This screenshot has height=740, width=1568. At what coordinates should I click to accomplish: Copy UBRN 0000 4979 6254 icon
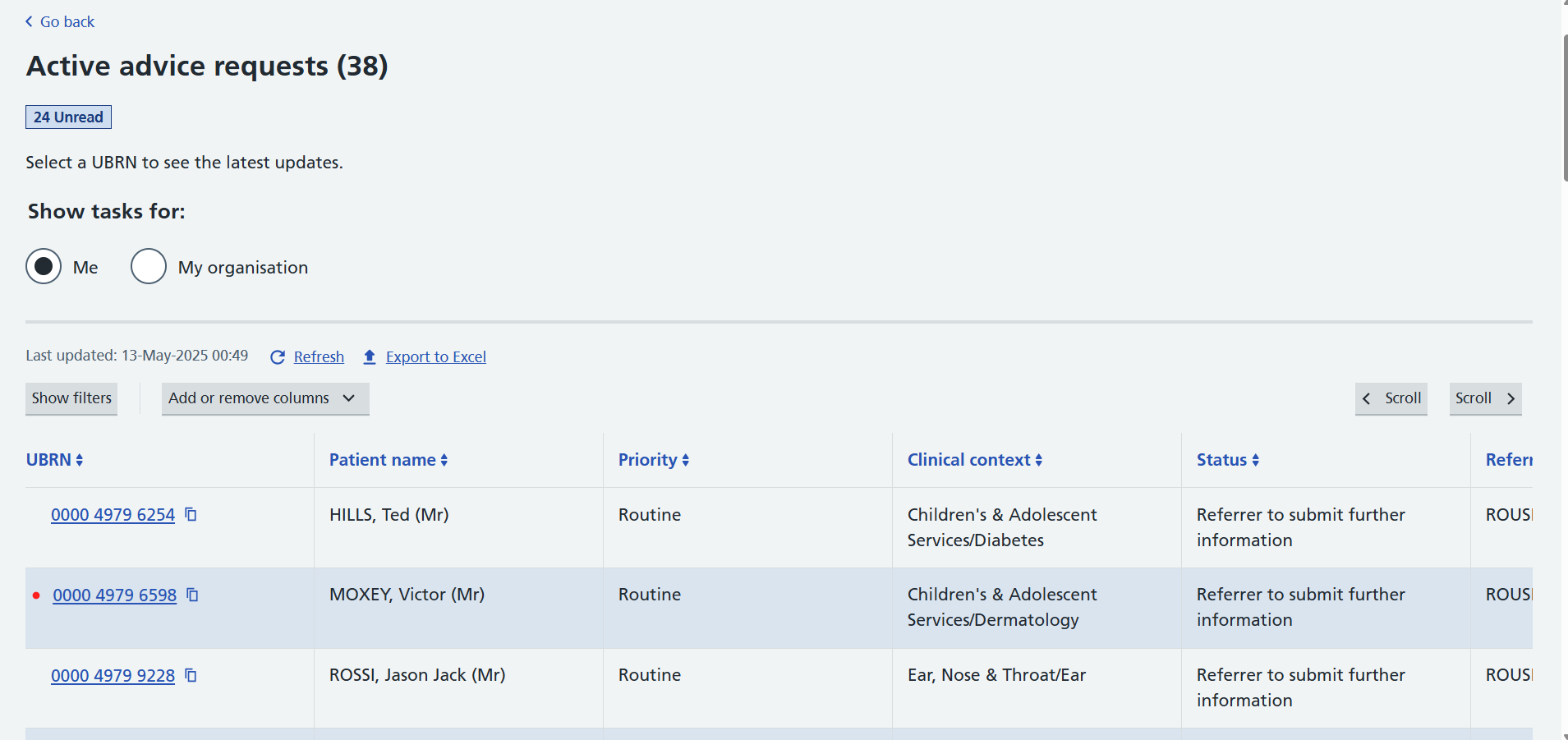point(191,514)
